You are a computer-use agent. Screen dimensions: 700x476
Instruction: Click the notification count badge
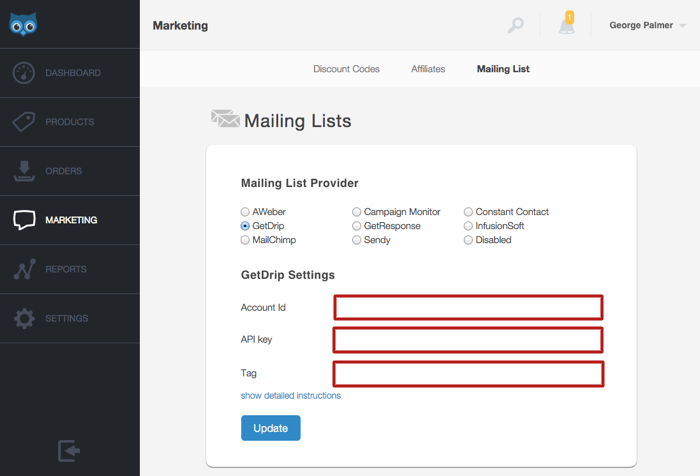coord(569,17)
